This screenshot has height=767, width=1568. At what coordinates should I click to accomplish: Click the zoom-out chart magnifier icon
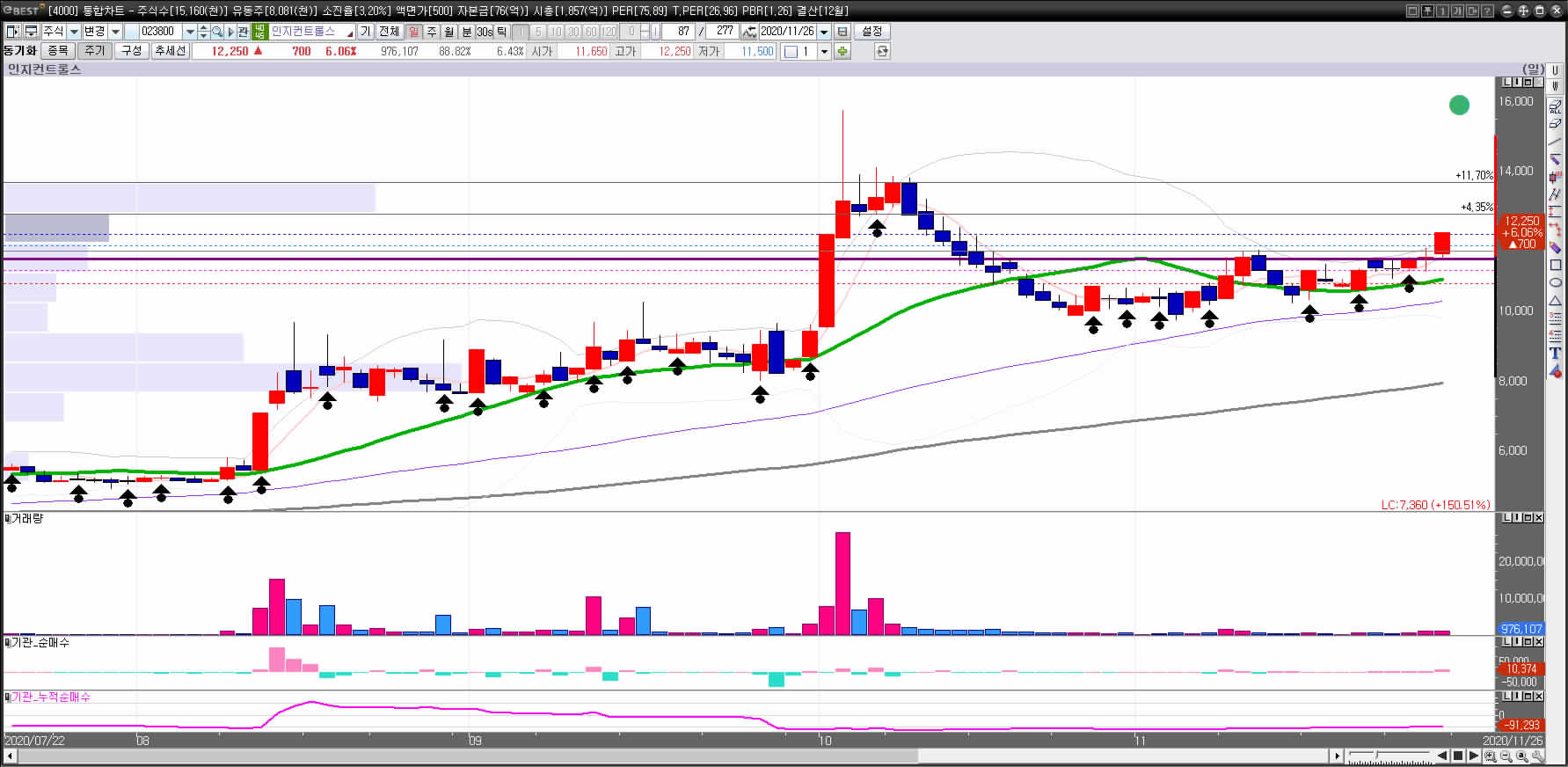tap(1506, 756)
